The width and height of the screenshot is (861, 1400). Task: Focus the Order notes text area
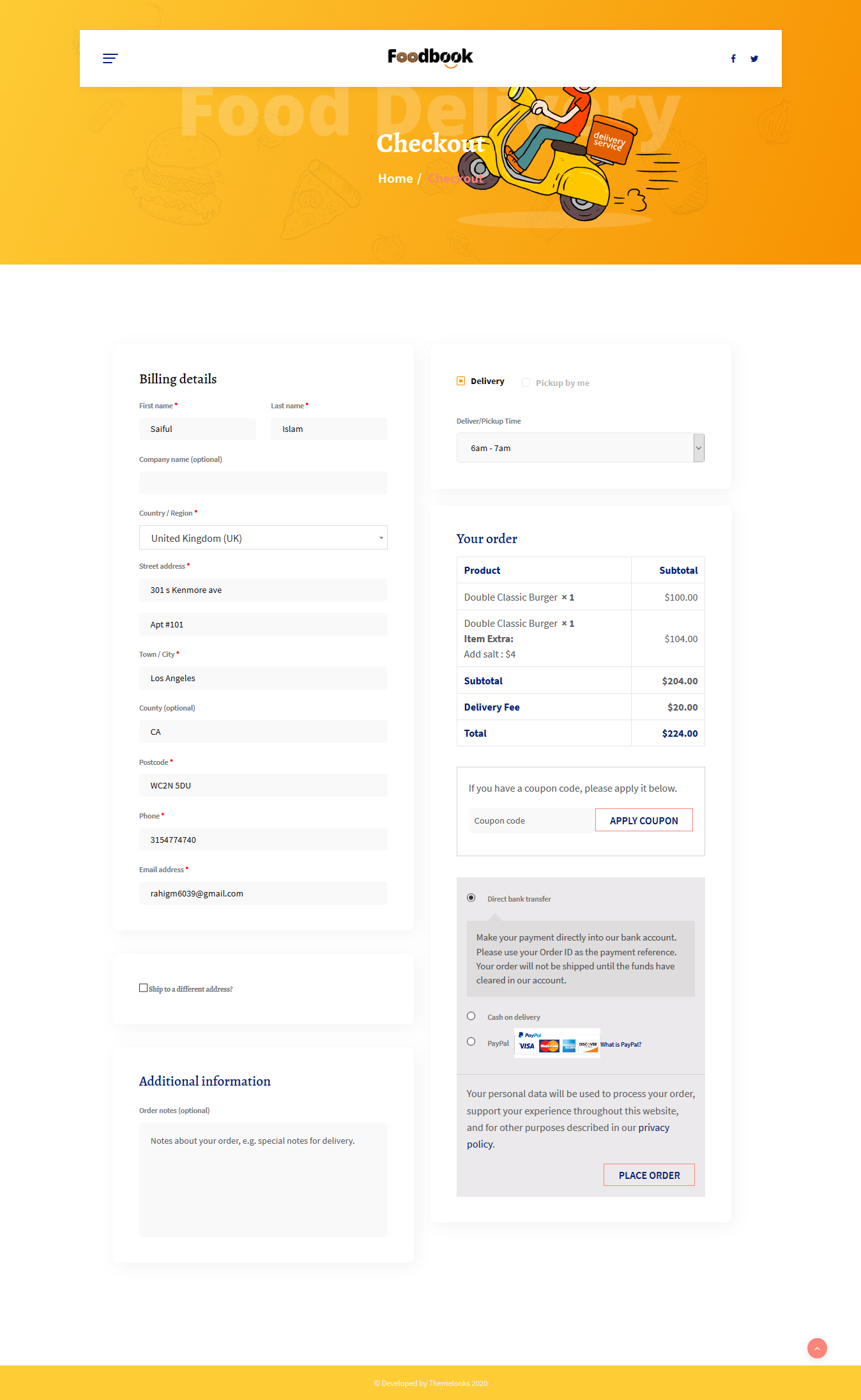coord(263,1180)
